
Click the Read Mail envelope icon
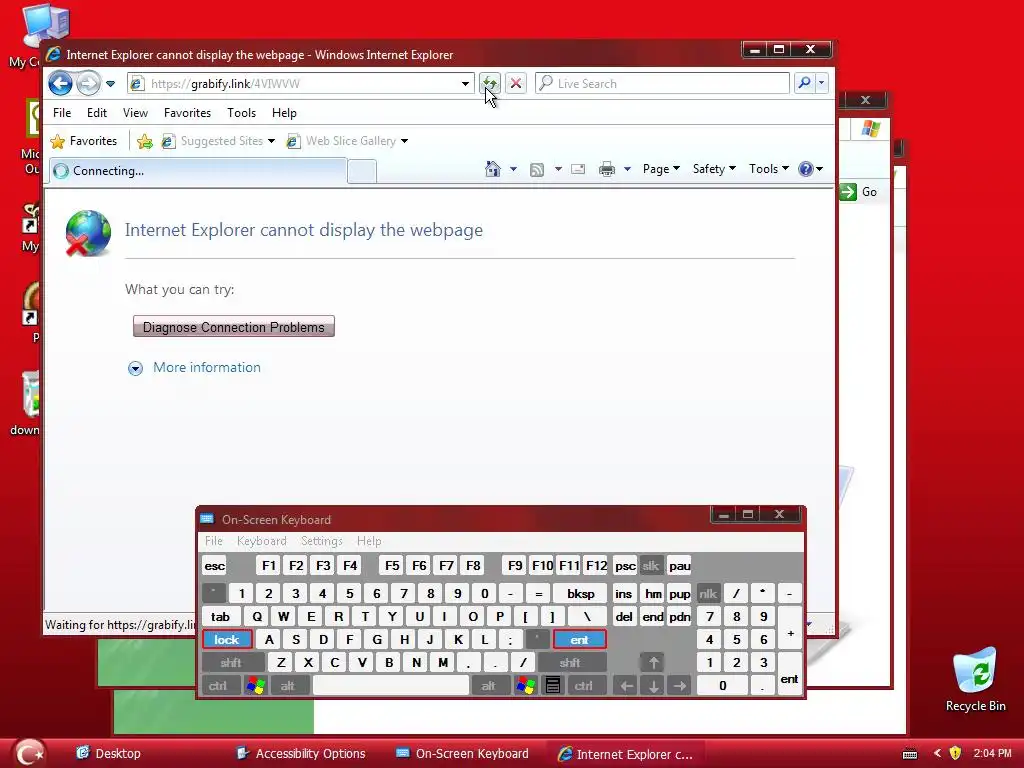tap(578, 169)
